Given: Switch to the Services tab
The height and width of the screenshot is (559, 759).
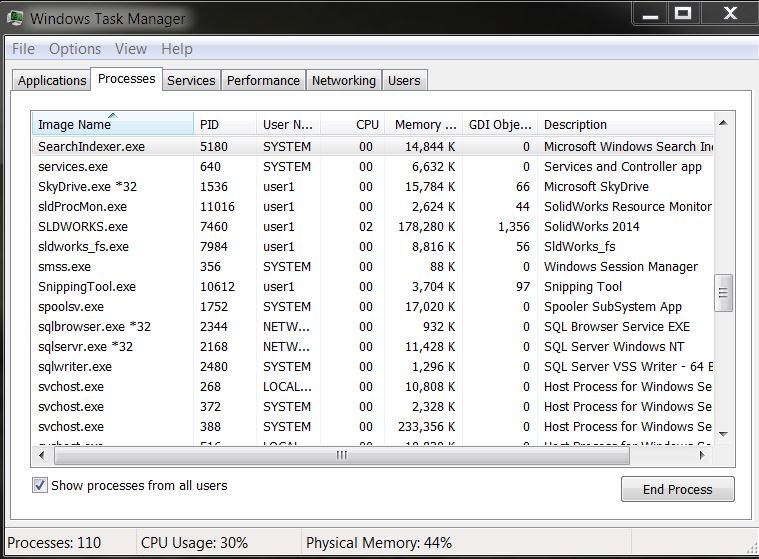Looking at the screenshot, I should pos(191,80).
